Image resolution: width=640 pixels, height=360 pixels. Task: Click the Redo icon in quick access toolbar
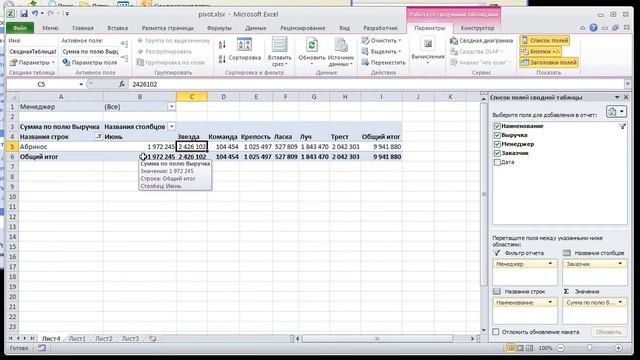(x=51, y=14)
